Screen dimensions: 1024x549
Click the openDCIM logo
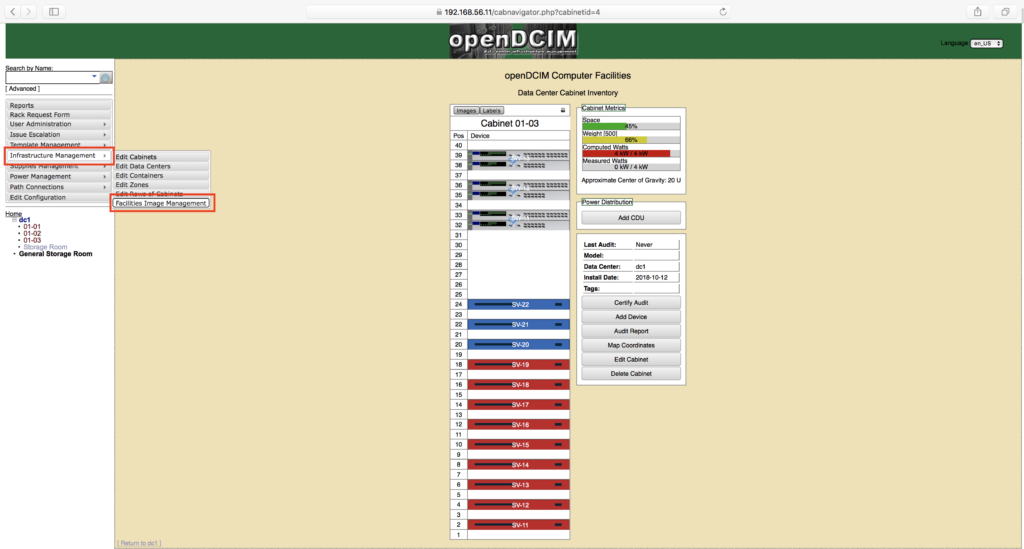tap(513, 40)
